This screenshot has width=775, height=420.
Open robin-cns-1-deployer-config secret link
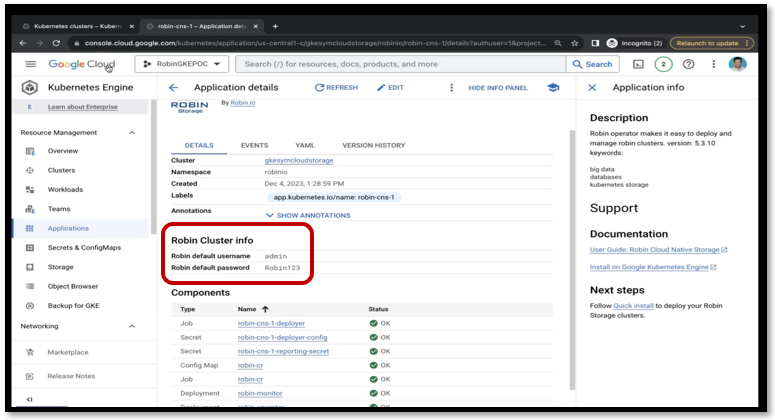pyautogui.click(x=282, y=337)
